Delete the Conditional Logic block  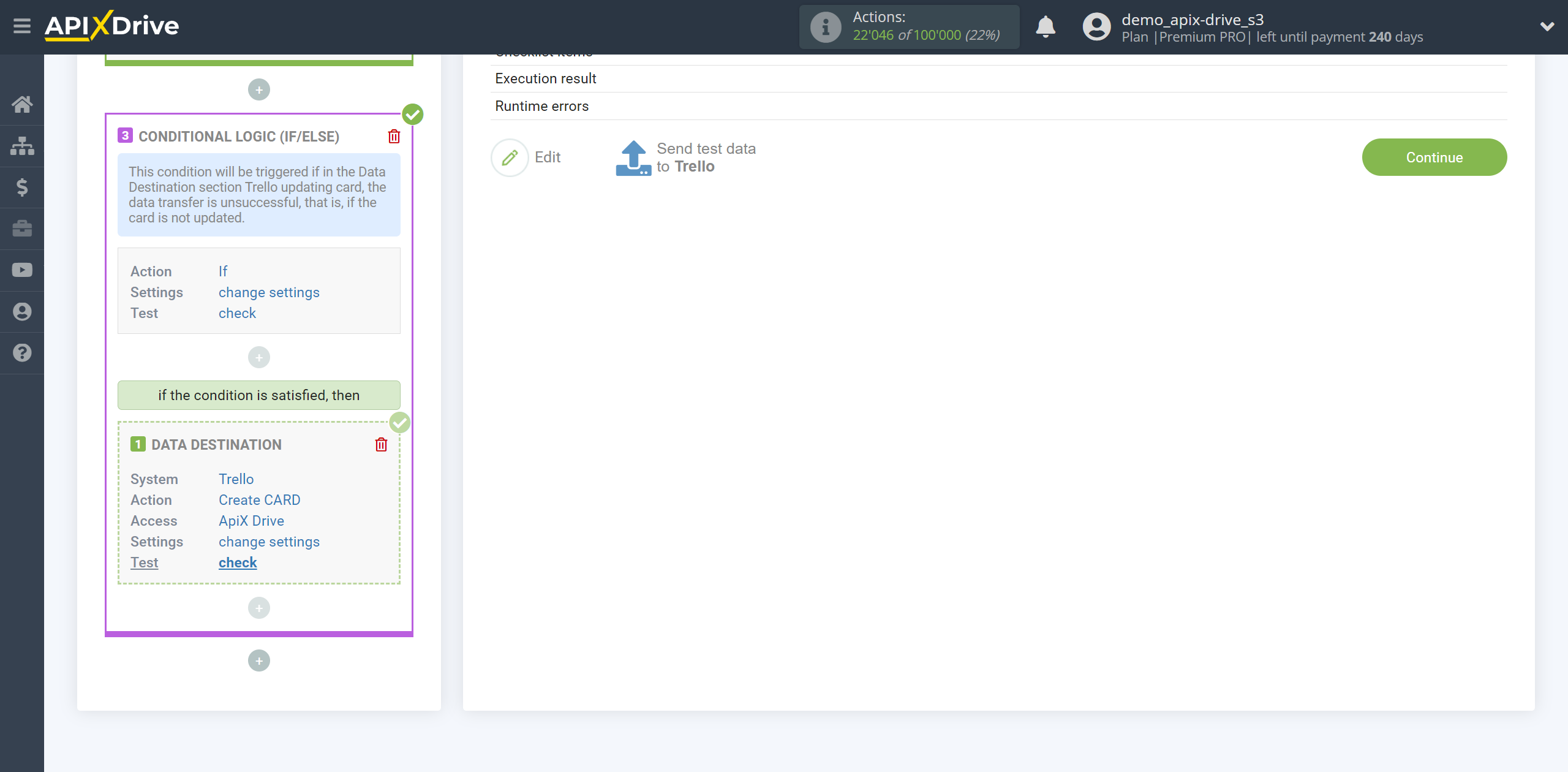pos(394,136)
